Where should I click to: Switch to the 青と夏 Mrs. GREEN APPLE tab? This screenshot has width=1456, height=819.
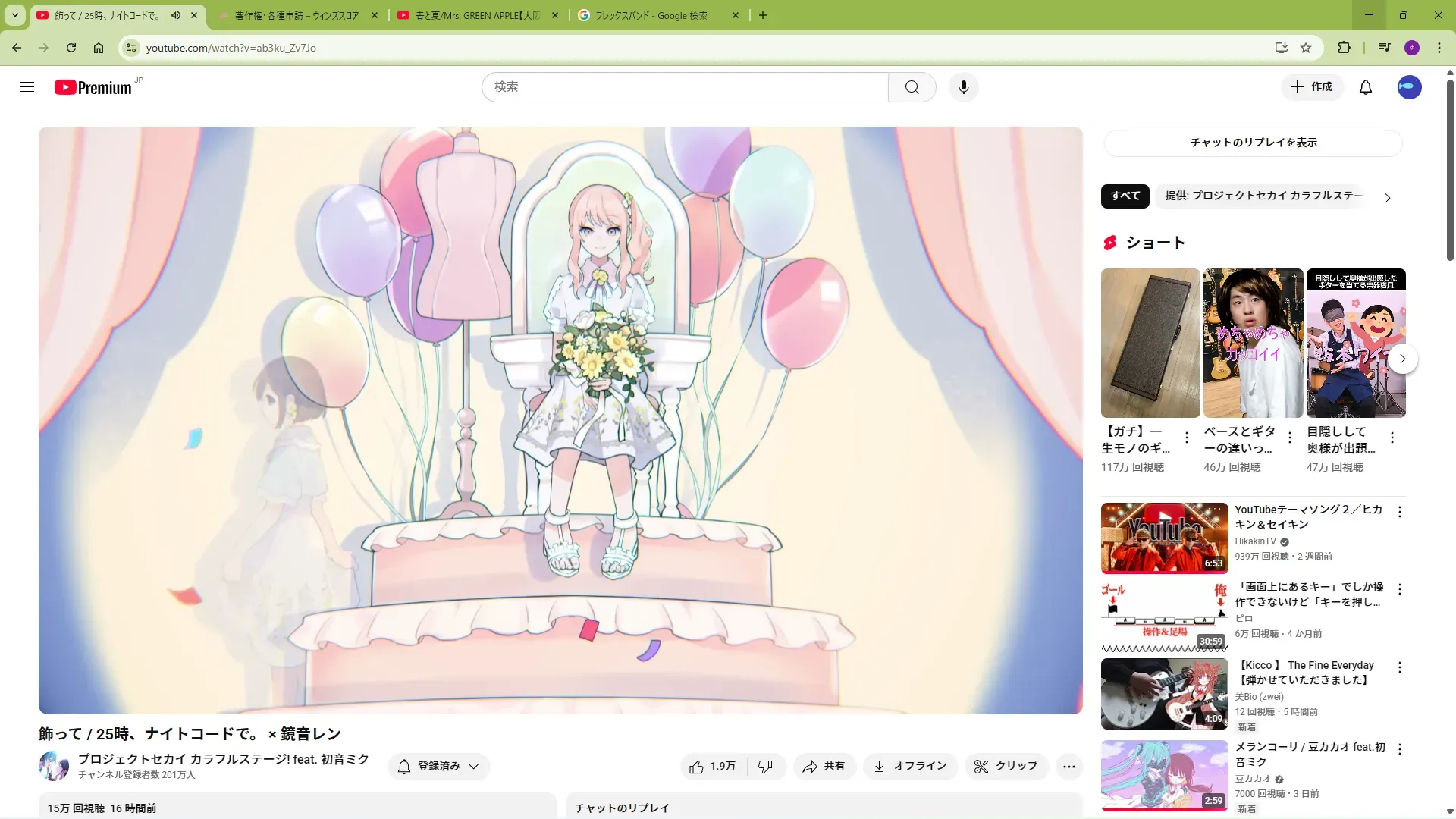pyautogui.click(x=478, y=15)
